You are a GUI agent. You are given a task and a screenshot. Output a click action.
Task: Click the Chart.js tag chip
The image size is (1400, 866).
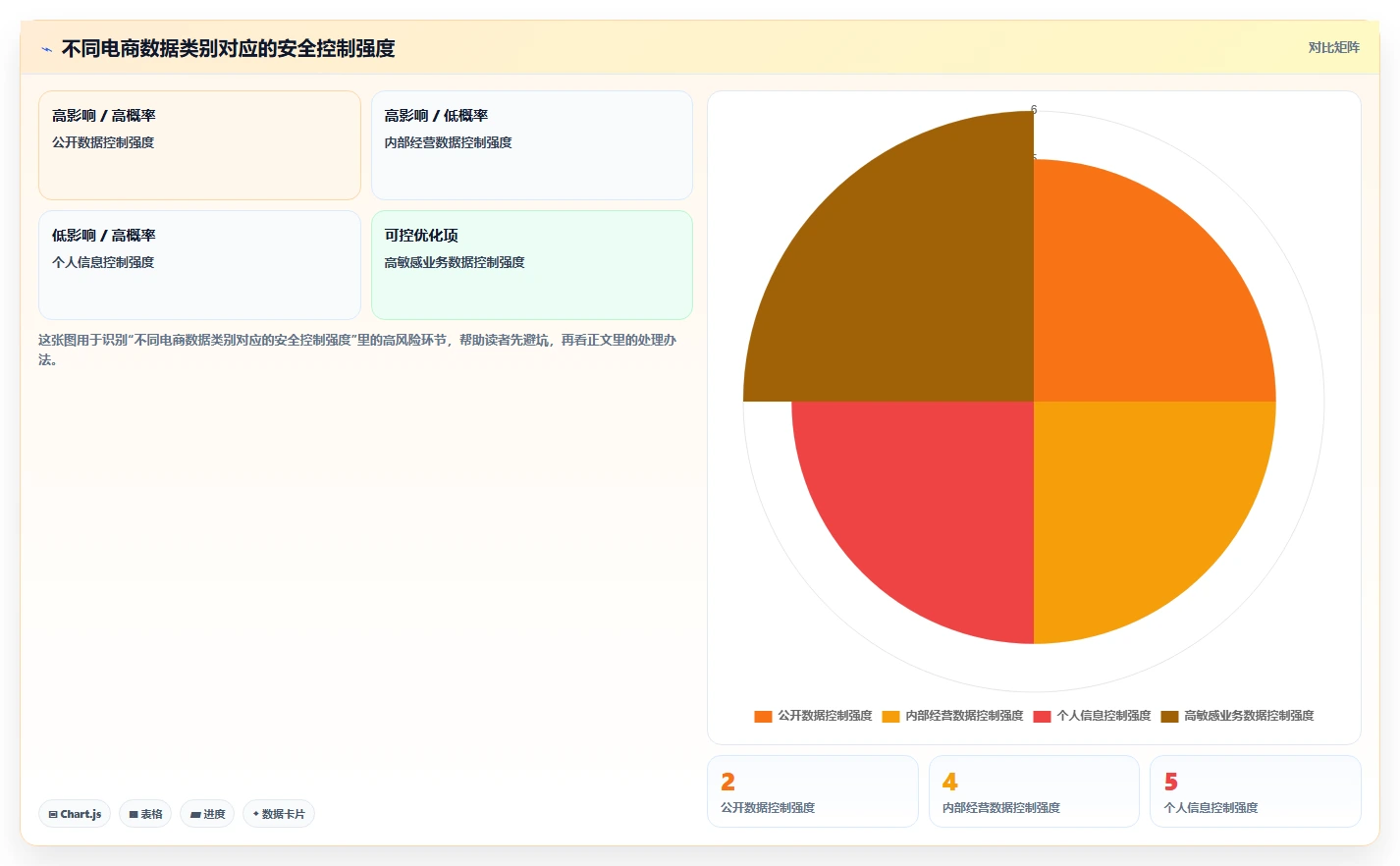[x=75, y=814]
